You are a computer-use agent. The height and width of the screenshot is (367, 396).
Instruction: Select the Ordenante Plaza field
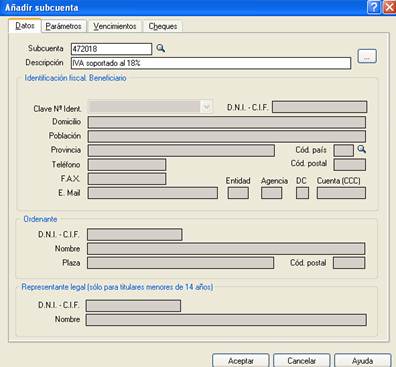[180, 263]
